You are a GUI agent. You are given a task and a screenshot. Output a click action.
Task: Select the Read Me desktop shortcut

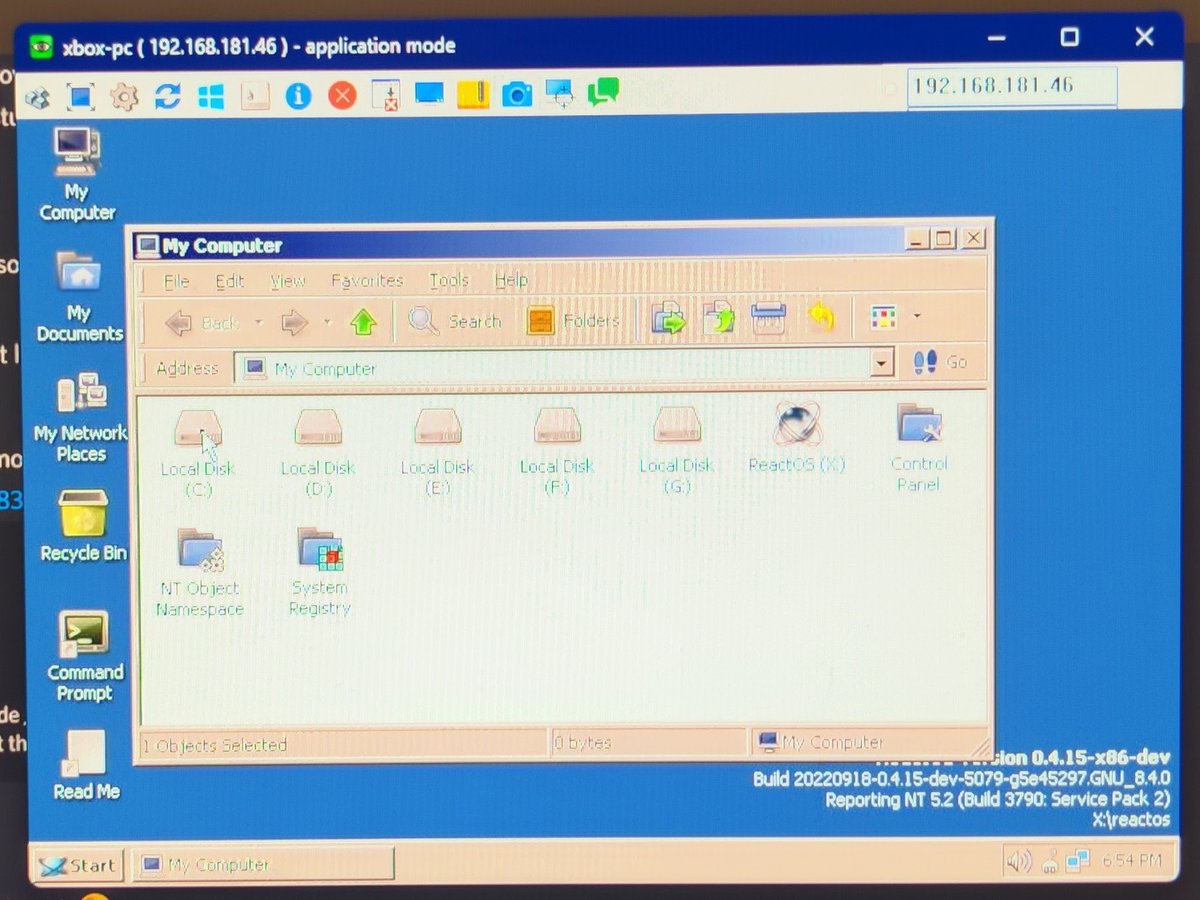86,765
